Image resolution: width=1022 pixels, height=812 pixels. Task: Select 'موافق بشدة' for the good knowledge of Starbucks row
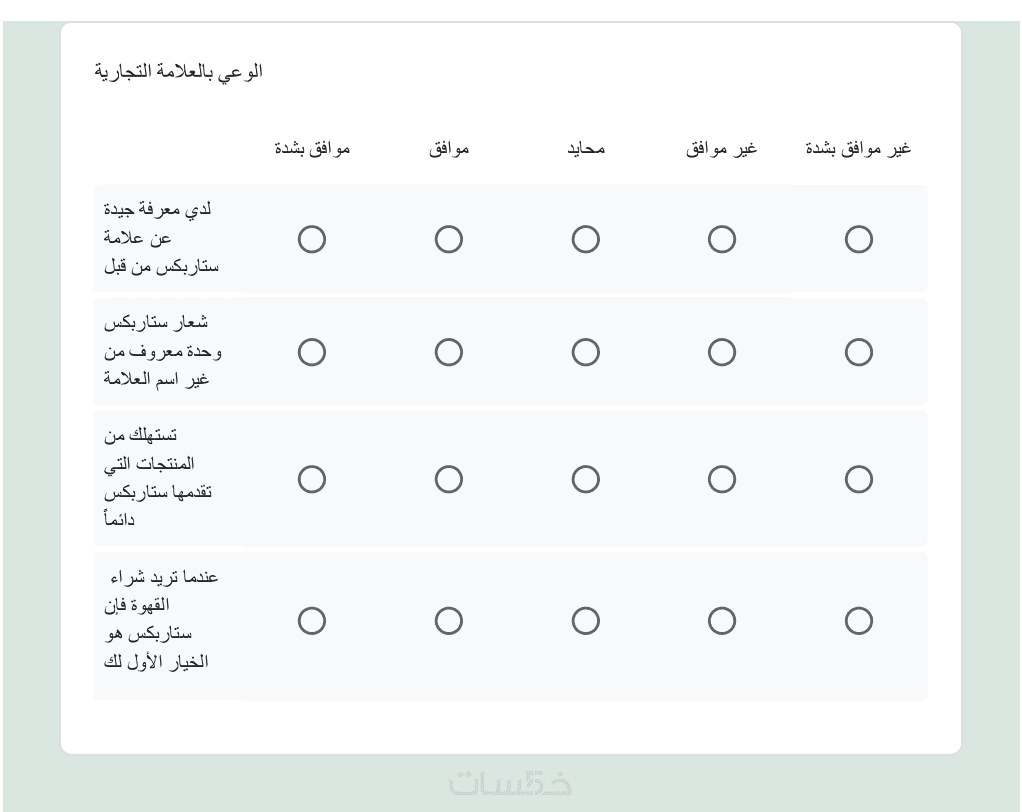tap(312, 239)
